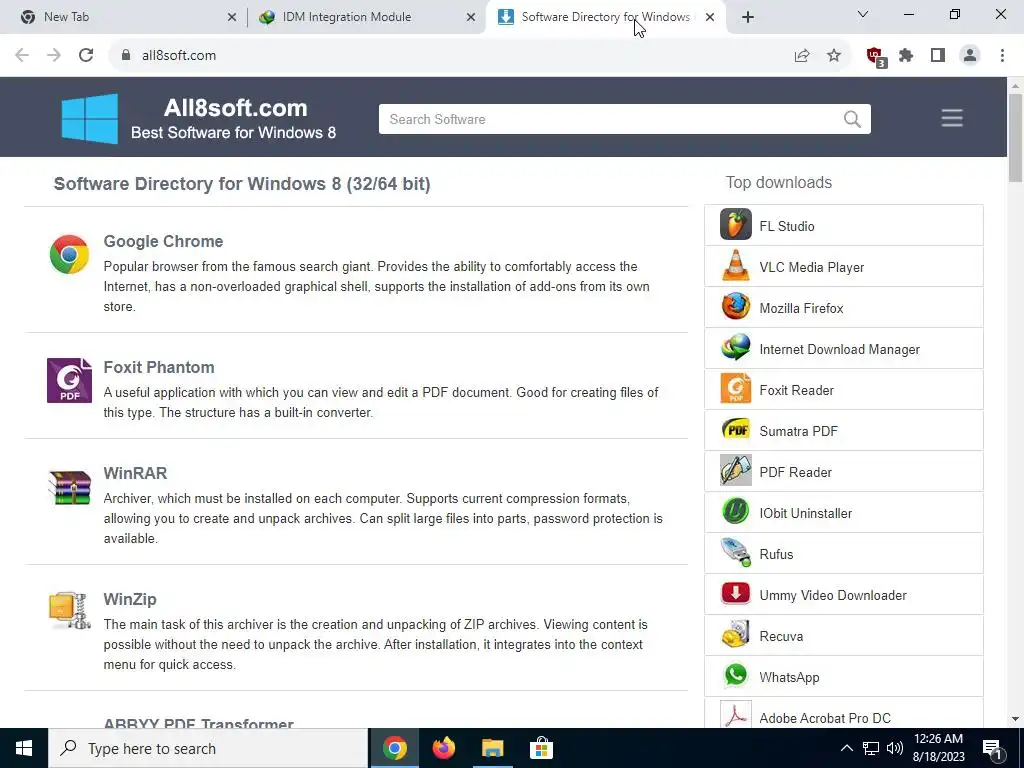Click the scrollbar down arrow
The image size is (1024, 768).
point(1015,719)
